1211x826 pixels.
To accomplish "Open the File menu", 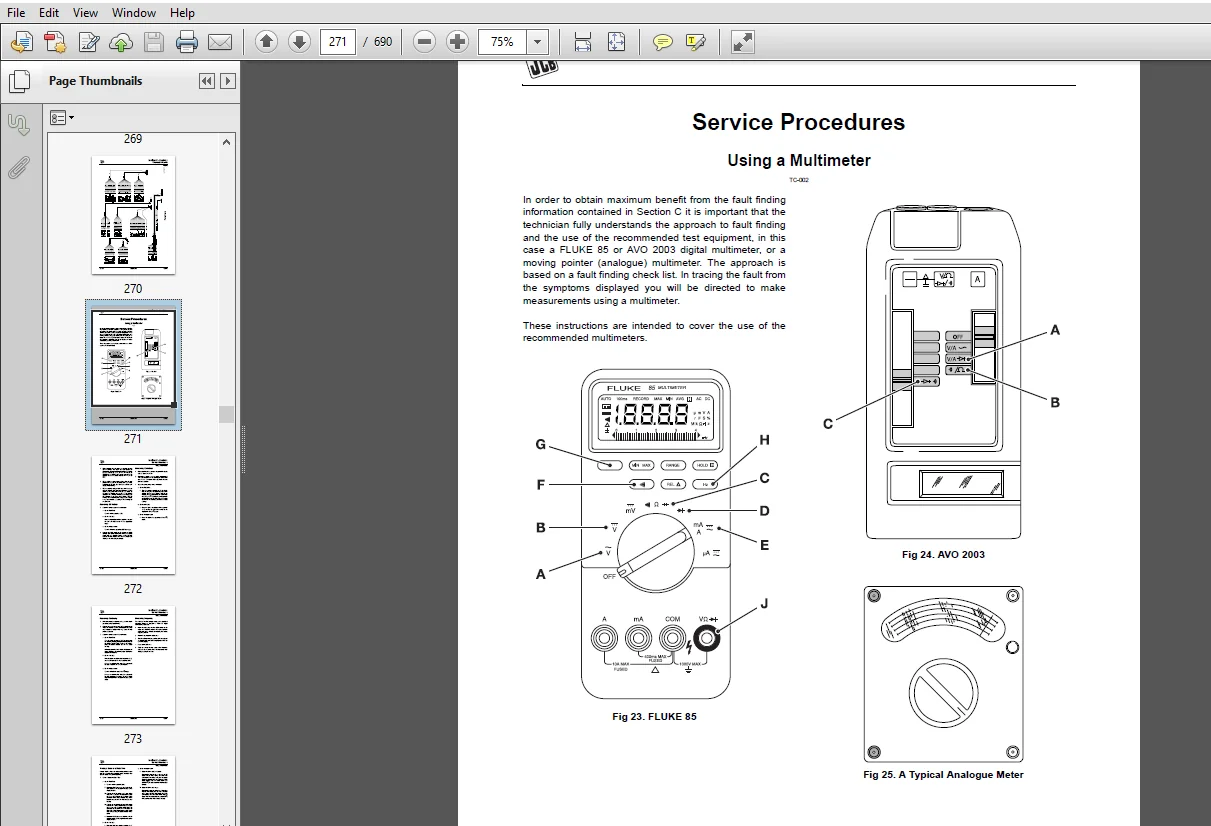I will (16, 13).
